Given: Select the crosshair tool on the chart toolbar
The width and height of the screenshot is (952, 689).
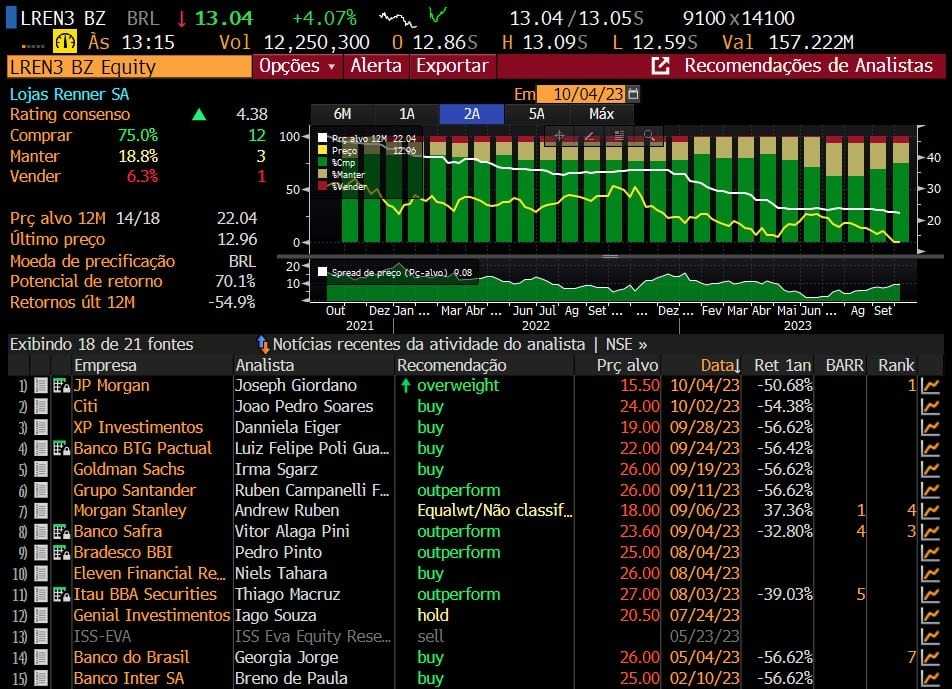Looking at the screenshot, I should point(559,135).
